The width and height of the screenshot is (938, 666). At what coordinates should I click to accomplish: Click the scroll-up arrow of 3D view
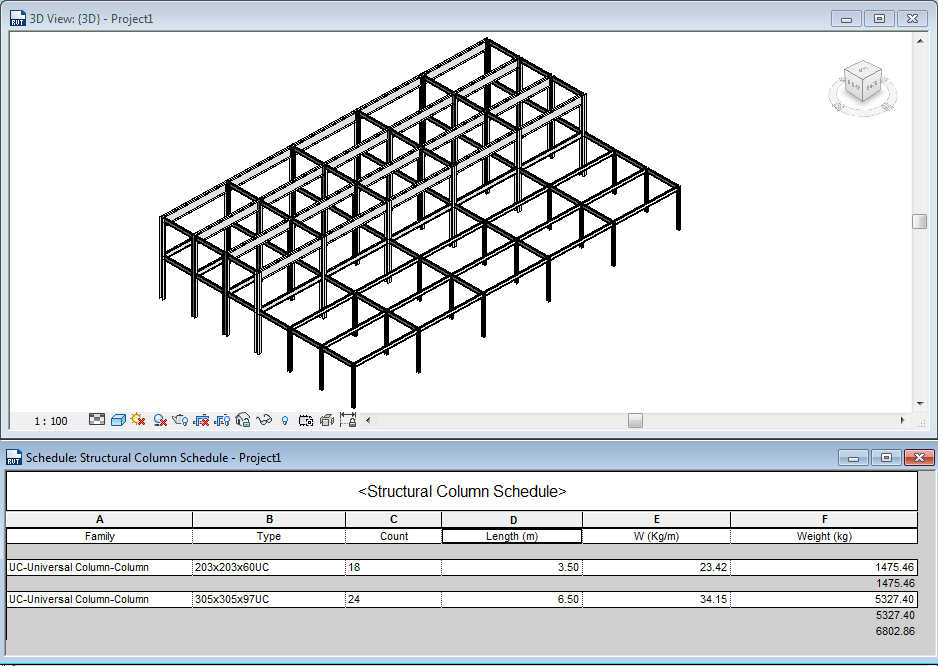click(919, 41)
